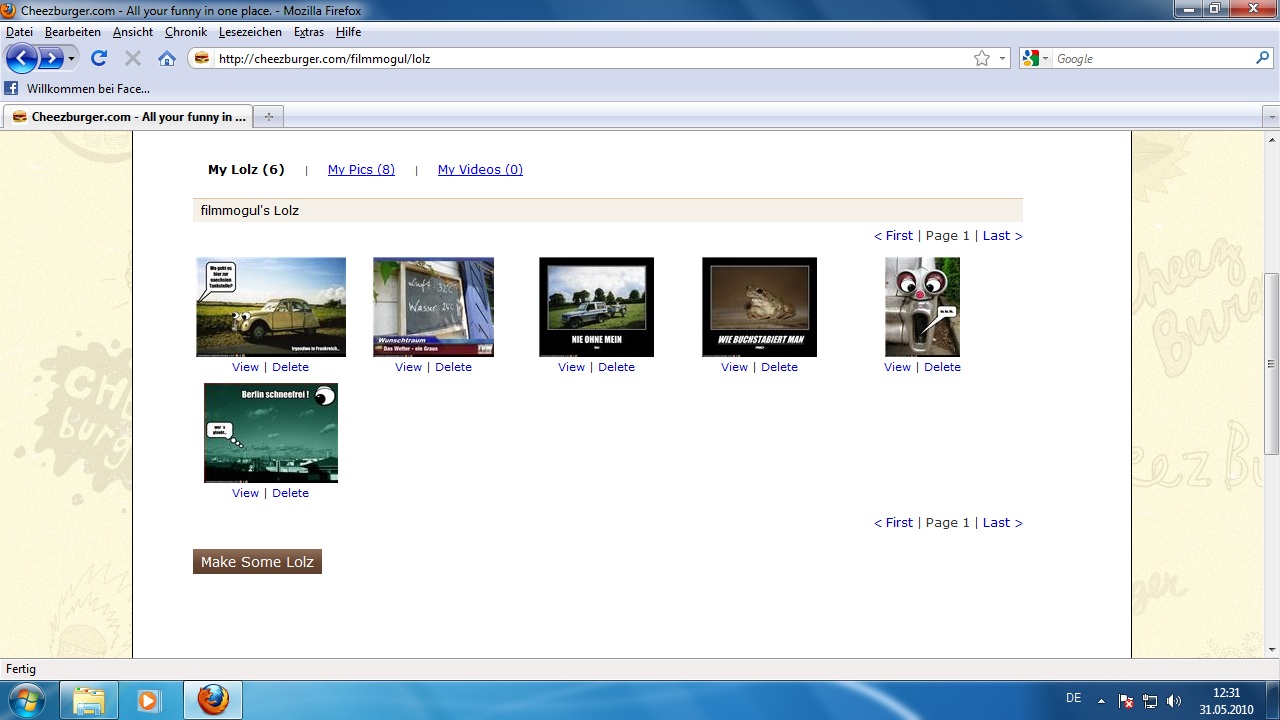Open the Lesezeichen menu
The width and height of the screenshot is (1280, 720).
coord(251,32)
